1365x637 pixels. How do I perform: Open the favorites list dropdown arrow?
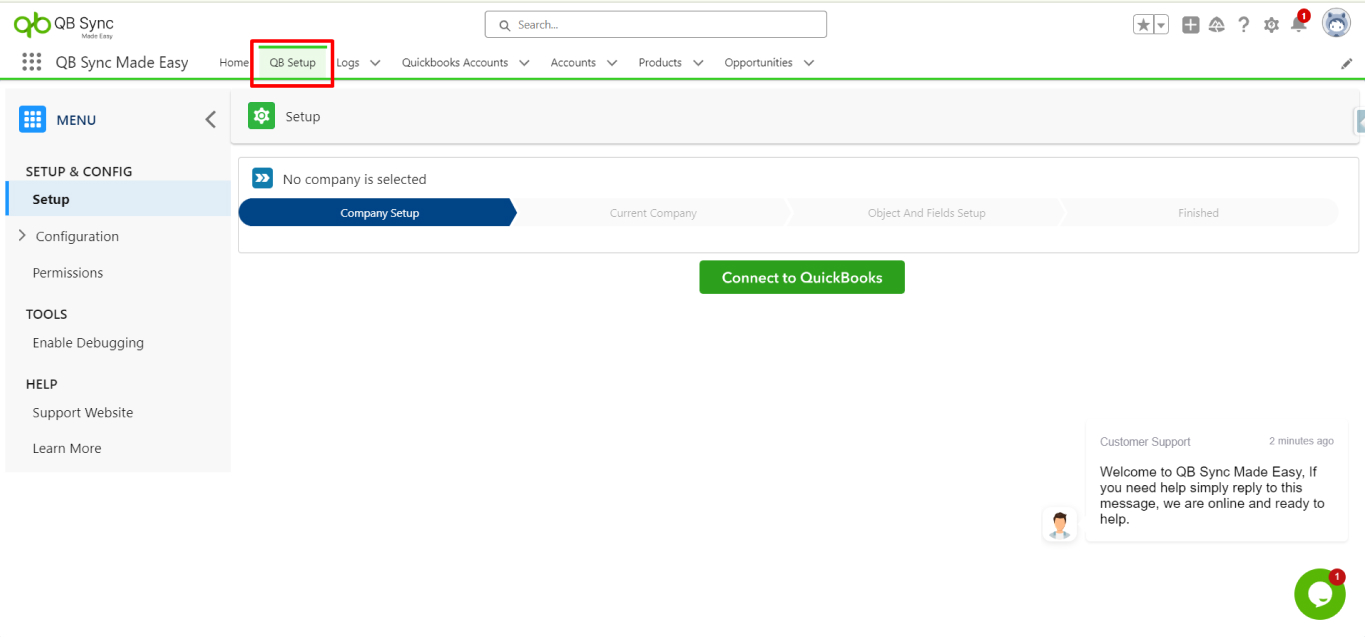tap(1161, 25)
